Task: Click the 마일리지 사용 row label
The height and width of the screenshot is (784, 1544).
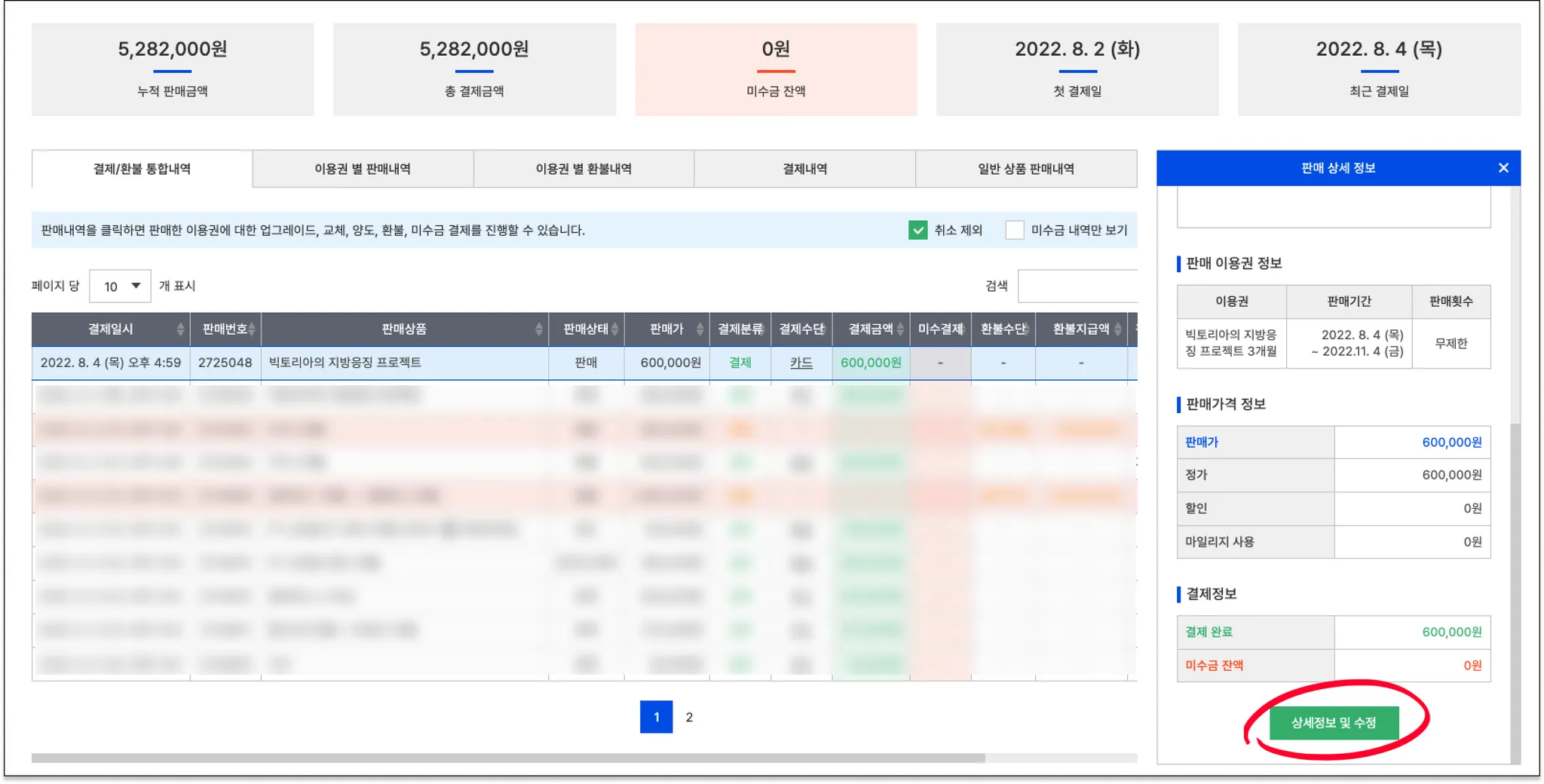Action: coord(1220,541)
